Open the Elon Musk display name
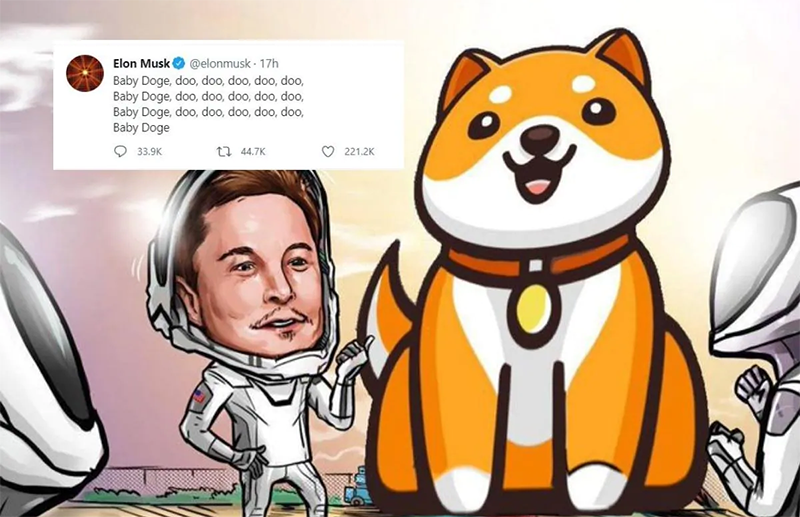 point(141,63)
